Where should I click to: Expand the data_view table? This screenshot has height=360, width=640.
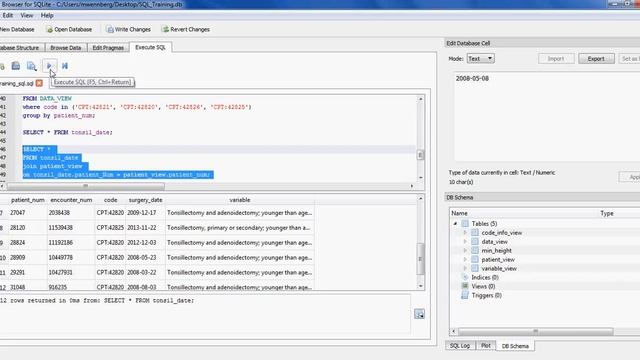pyautogui.click(x=465, y=242)
